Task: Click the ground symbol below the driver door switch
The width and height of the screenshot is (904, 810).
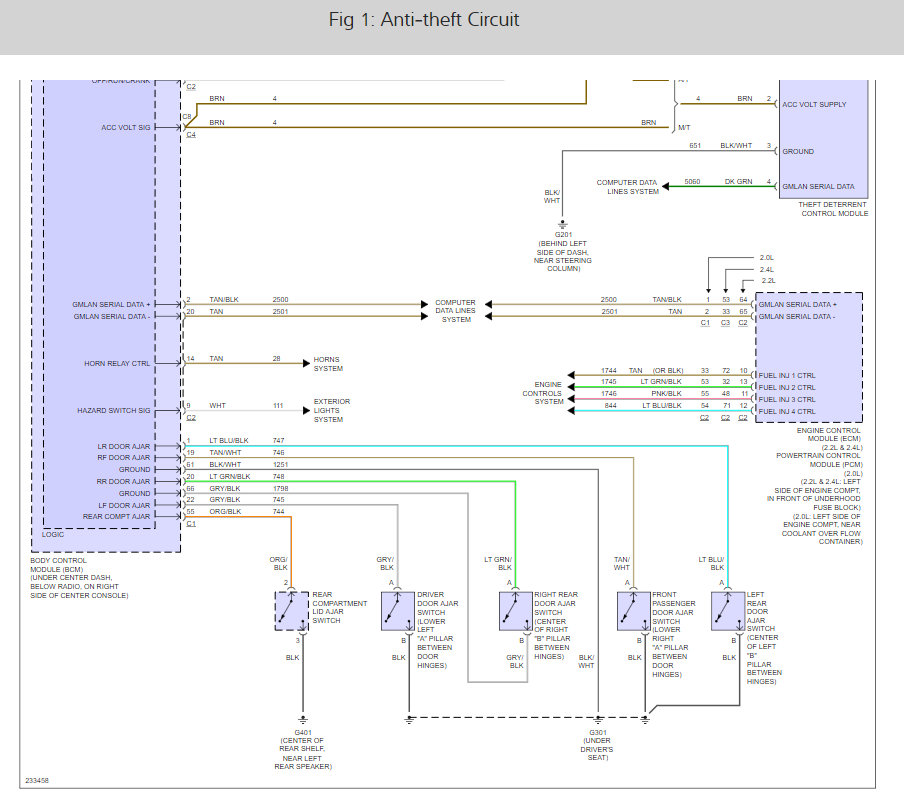Action: pyautogui.click(x=409, y=720)
